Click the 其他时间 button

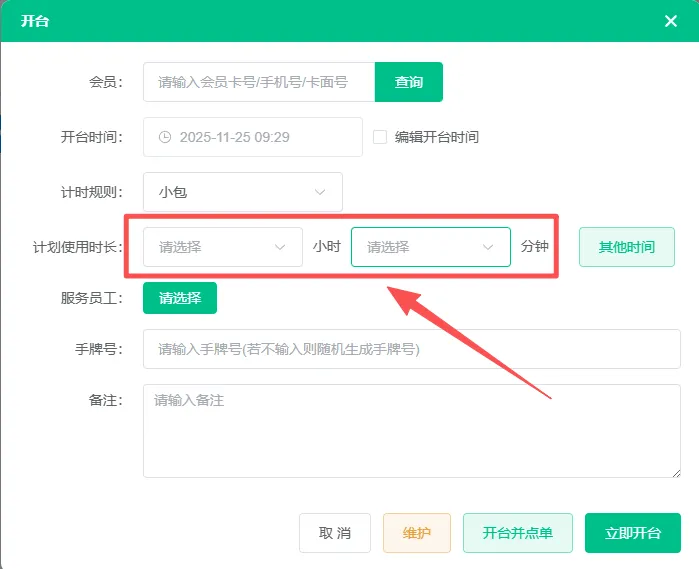[627, 247]
